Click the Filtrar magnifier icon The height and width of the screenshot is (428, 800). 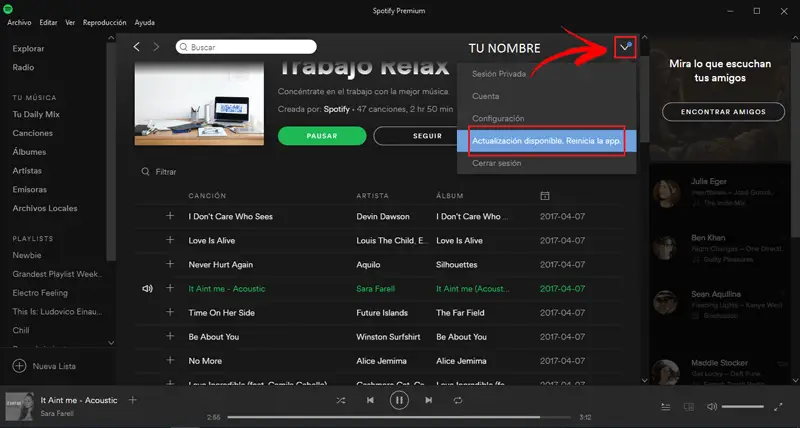(x=145, y=172)
